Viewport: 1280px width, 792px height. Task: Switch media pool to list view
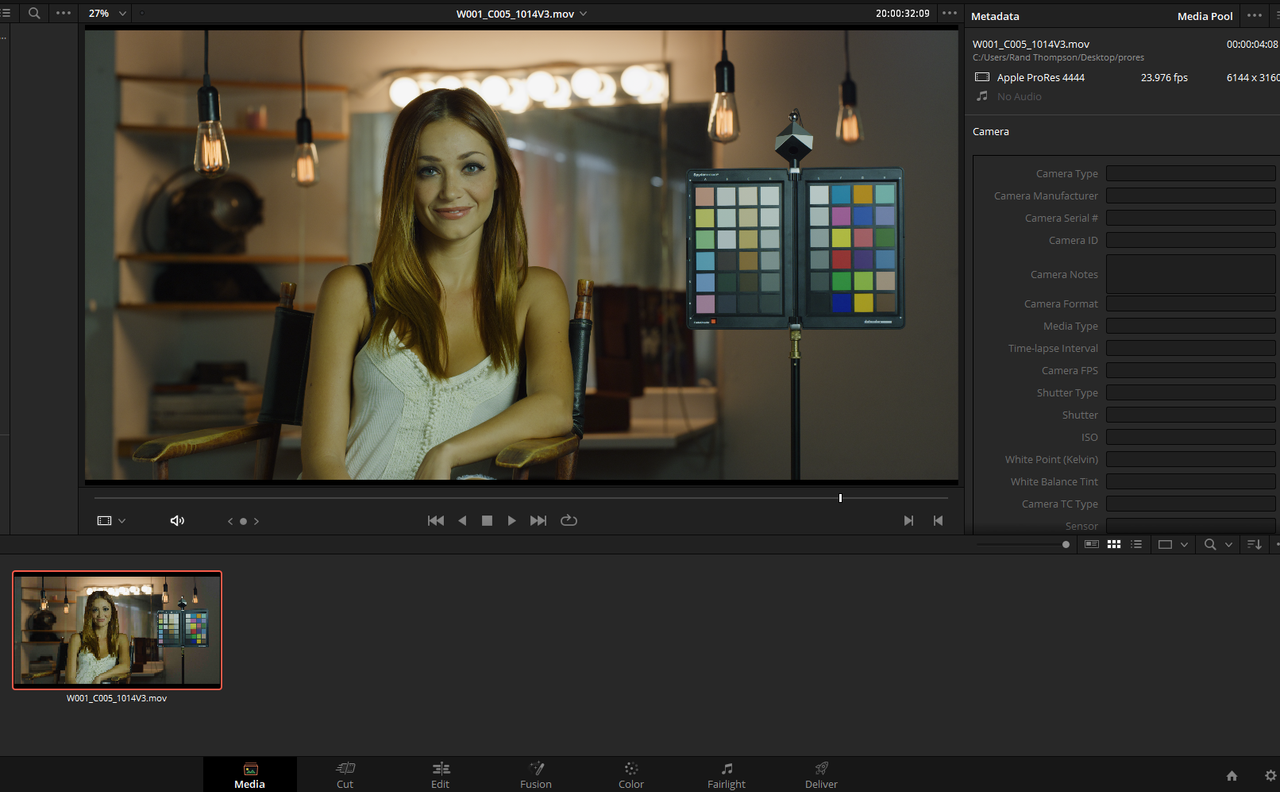point(1136,545)
